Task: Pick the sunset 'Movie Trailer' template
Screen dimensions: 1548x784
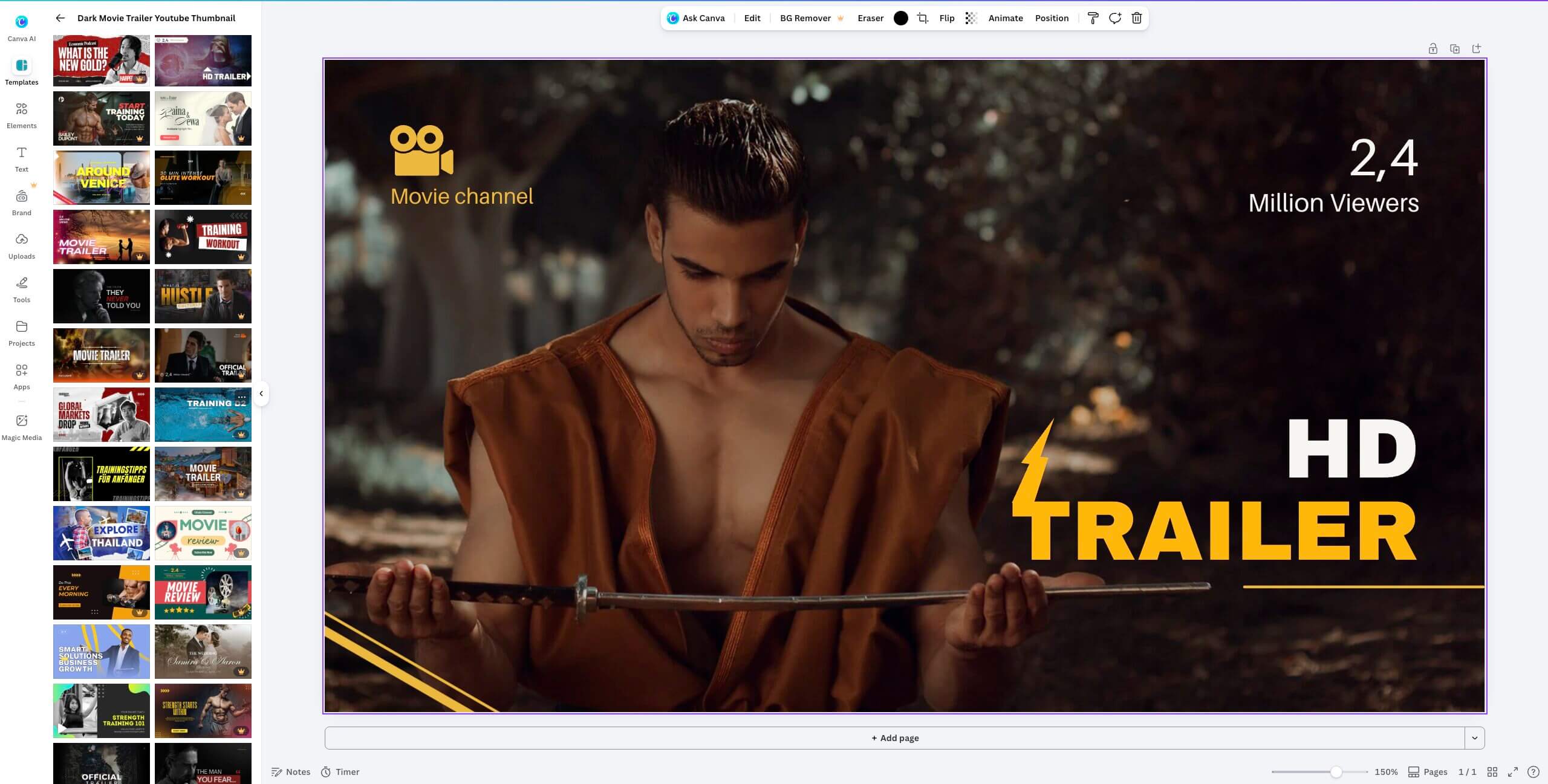Action: [x=102, y=237]
